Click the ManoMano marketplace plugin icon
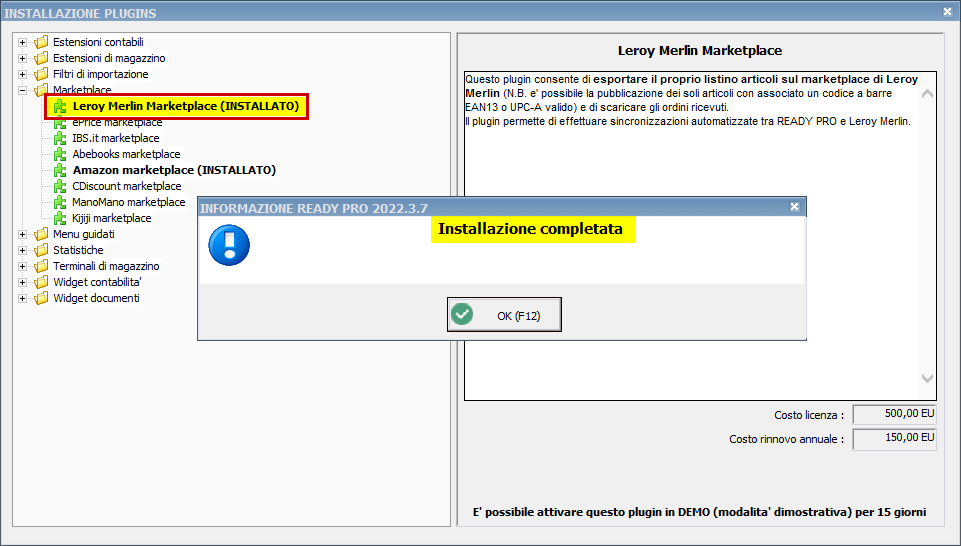Viewport: 961px width, 546px height. tap(60, 202)
